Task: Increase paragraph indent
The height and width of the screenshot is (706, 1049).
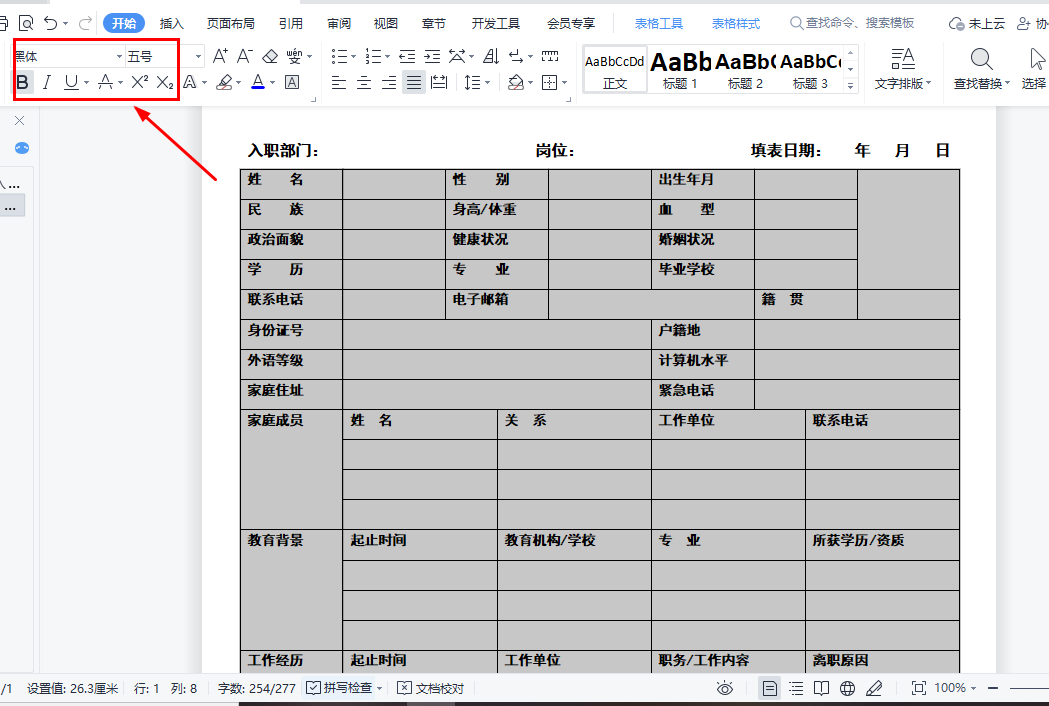Action: coord(432,56)
